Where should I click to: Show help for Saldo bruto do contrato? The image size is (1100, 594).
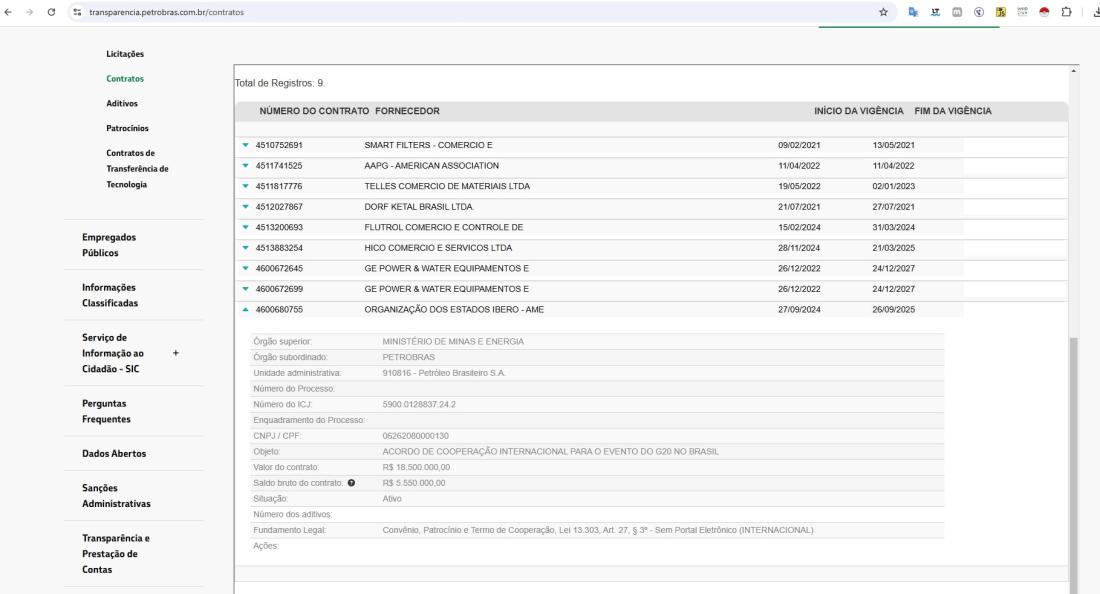click(x=351, y=483)
